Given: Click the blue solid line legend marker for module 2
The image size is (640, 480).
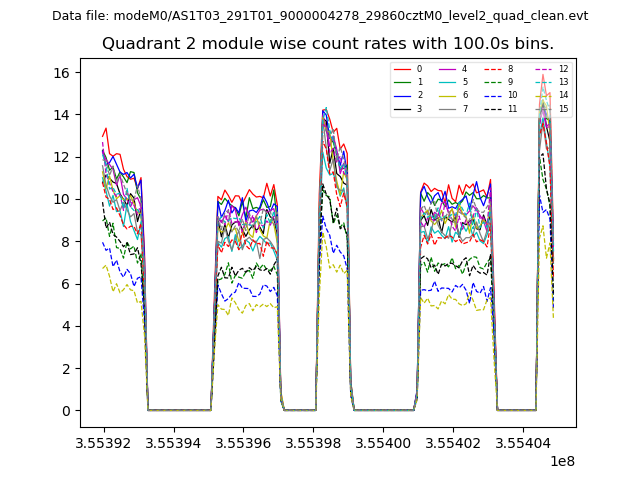Looking at the screenshot, I should coord(404,95).
